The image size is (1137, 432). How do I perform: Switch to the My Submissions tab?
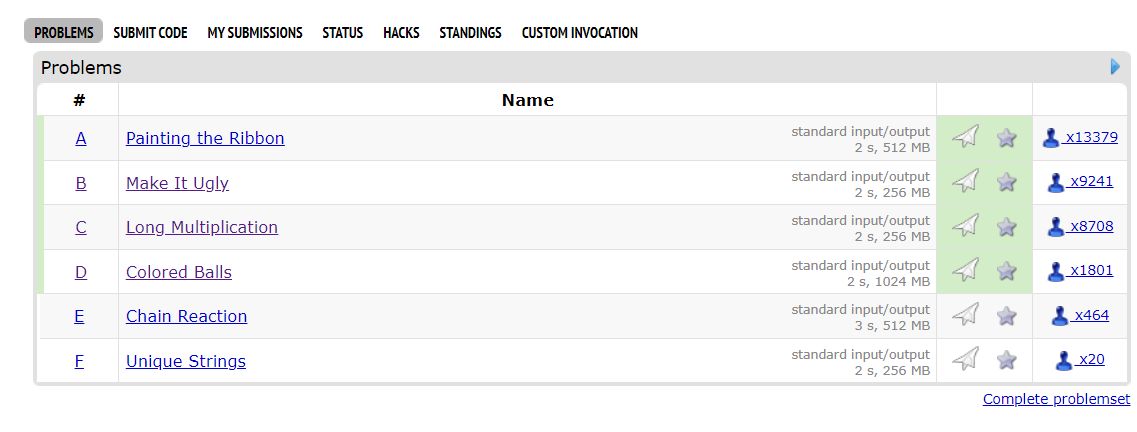pyautogui.click(x=255, y=33)
